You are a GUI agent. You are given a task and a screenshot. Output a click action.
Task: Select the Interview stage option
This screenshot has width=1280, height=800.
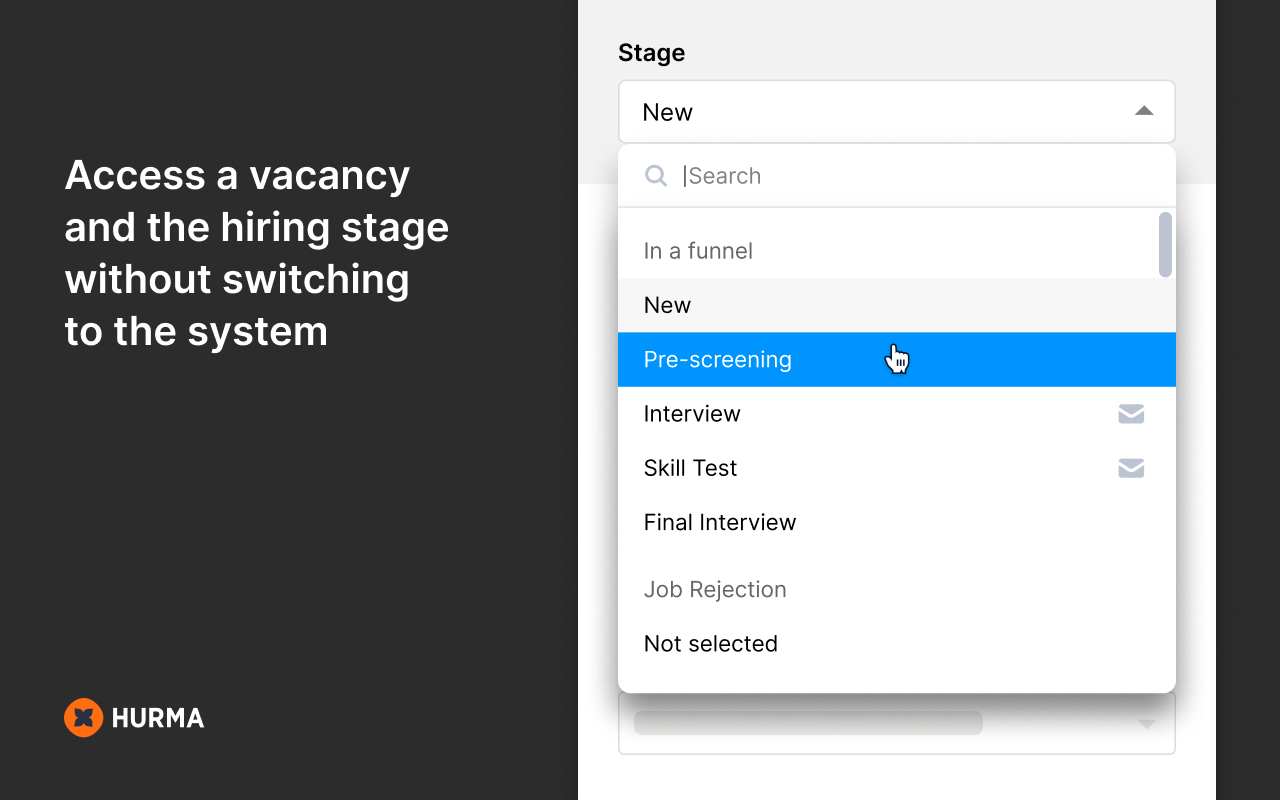(x=897, y=414)
